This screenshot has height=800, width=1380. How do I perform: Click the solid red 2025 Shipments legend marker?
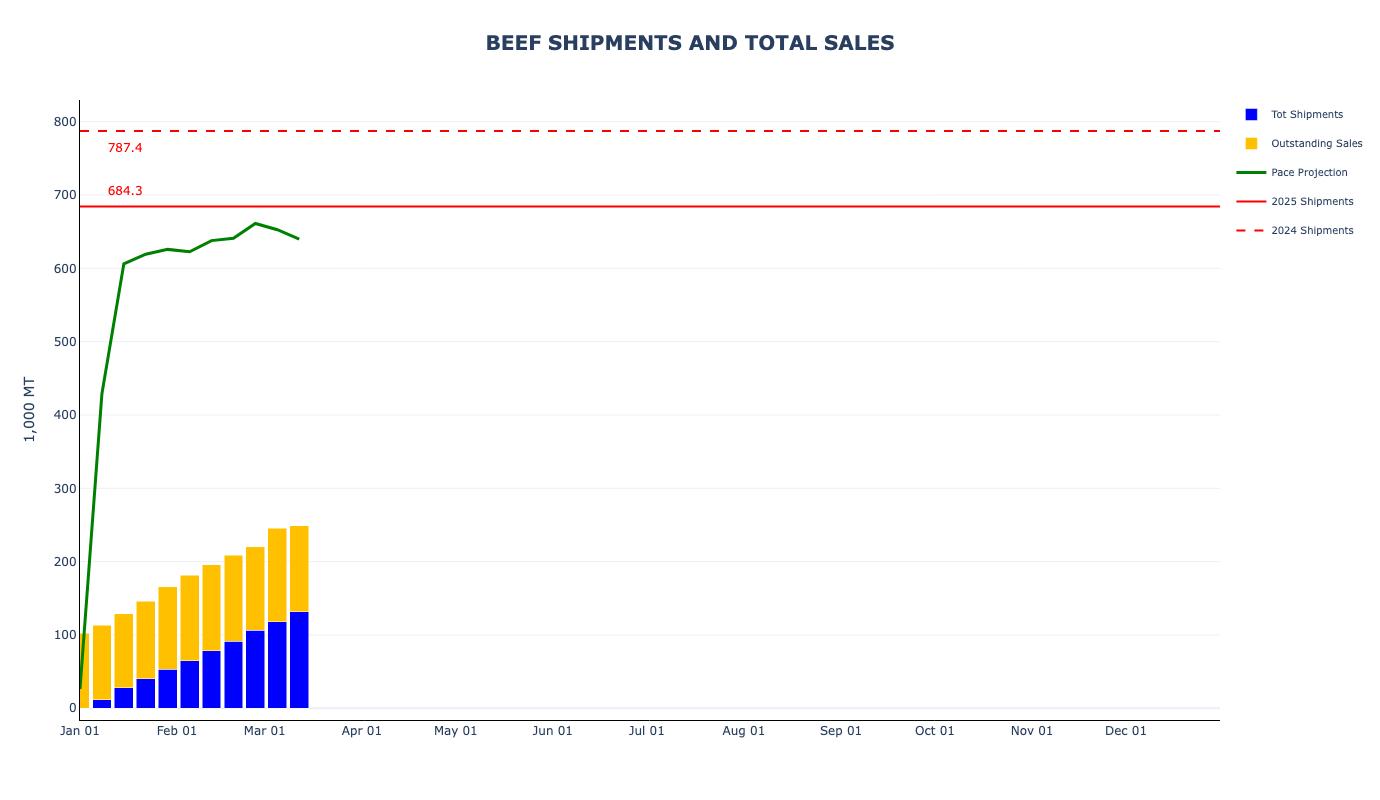(x=1251, y=202)
